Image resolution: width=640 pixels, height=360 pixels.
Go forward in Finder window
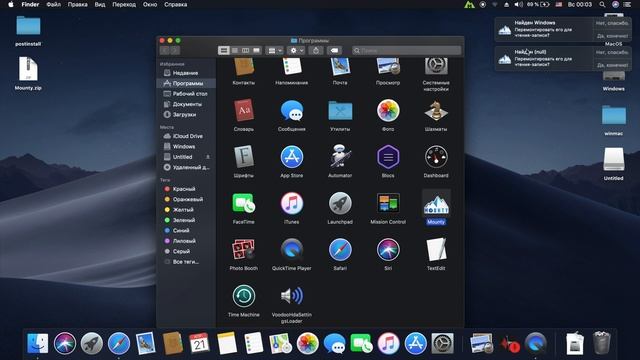point(175,50)
